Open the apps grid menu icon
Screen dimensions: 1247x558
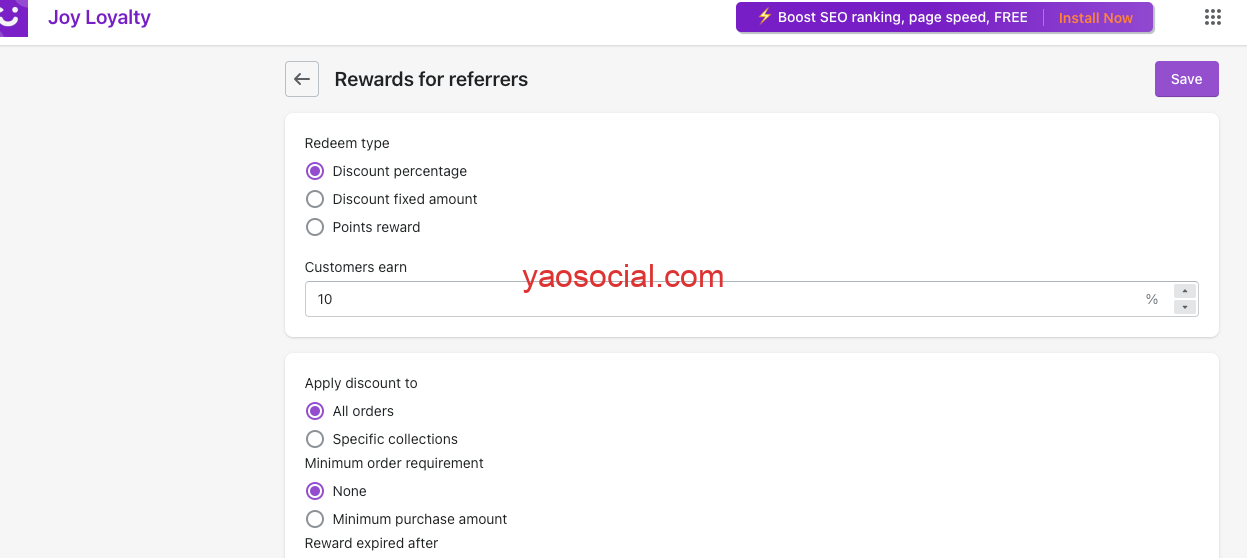pyautogui.click(x=1213, y=17)
